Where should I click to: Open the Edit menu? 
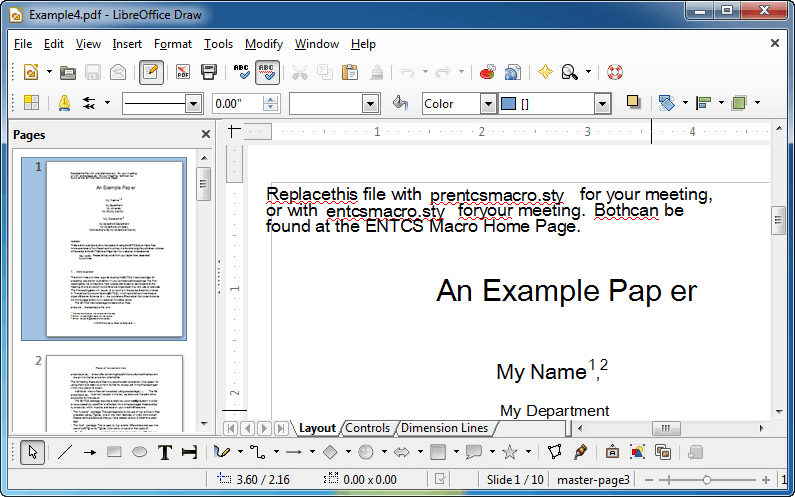[x=54, y=44]
